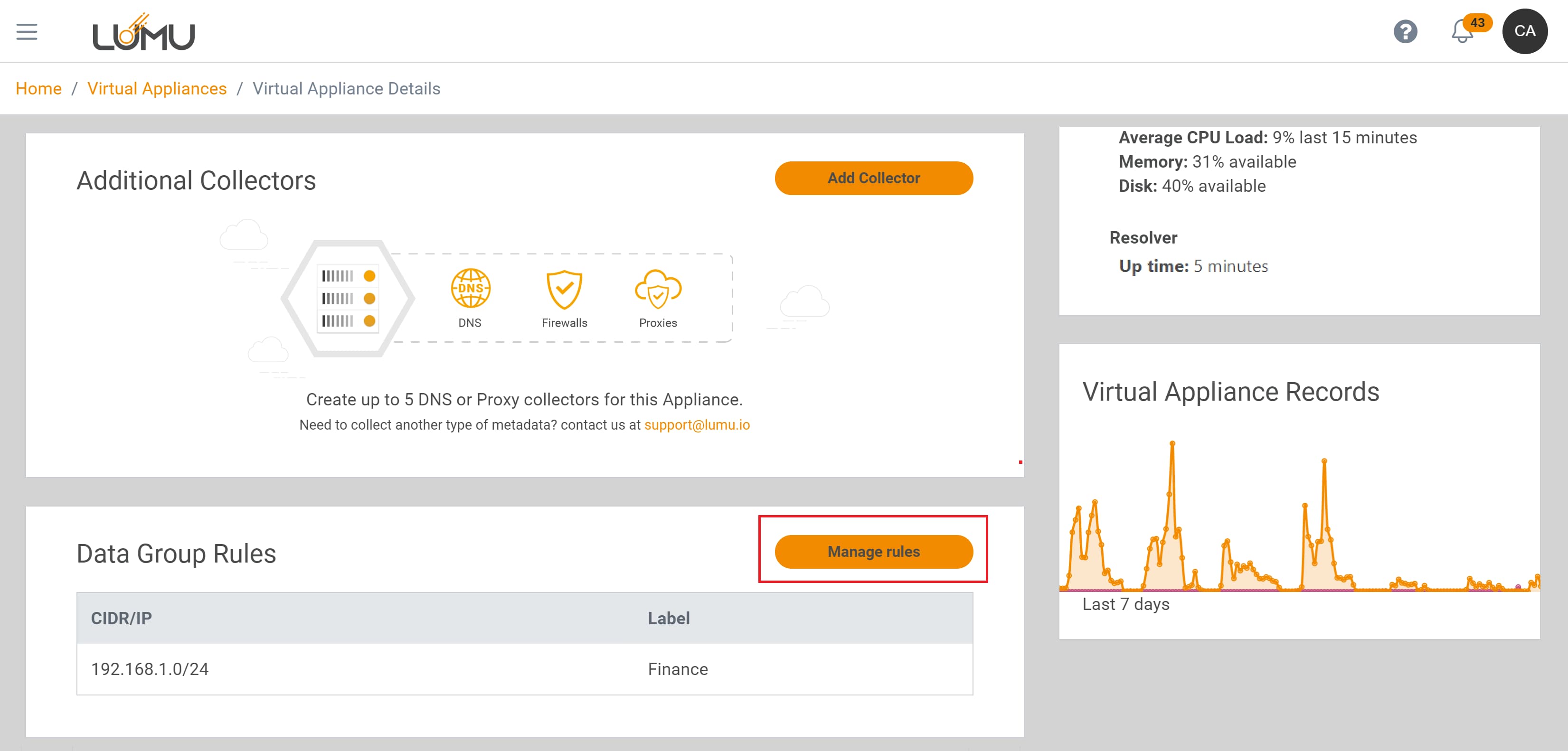Navigate to Home via breadcrumb

pyautogui.click(x=38, y=88)
